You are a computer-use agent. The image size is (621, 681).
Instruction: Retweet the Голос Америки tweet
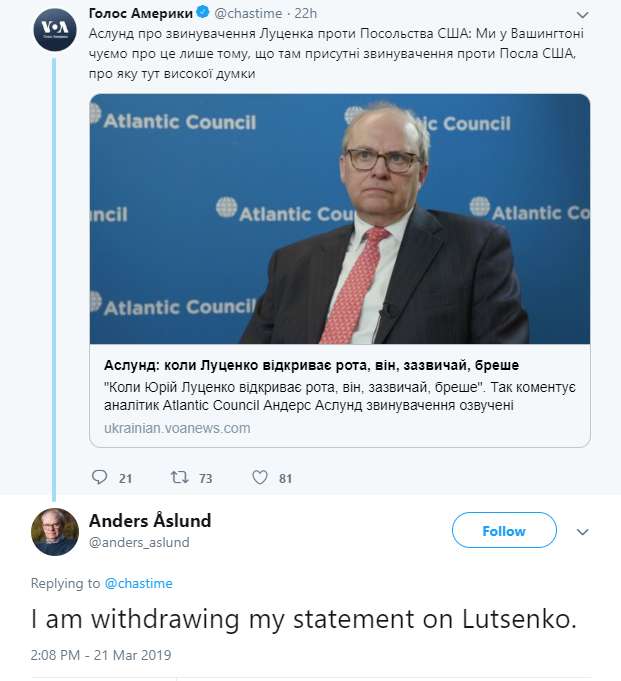coord(180,478)
